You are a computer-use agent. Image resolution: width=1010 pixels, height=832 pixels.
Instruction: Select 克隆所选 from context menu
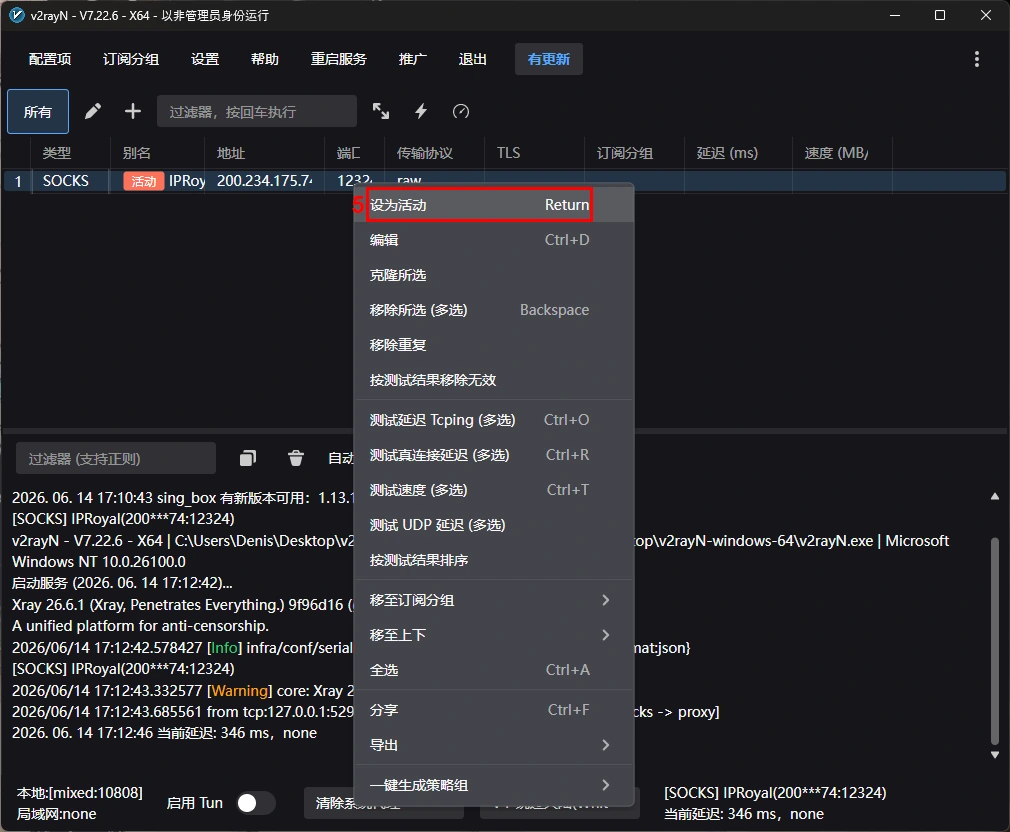(x=493, y=275)
